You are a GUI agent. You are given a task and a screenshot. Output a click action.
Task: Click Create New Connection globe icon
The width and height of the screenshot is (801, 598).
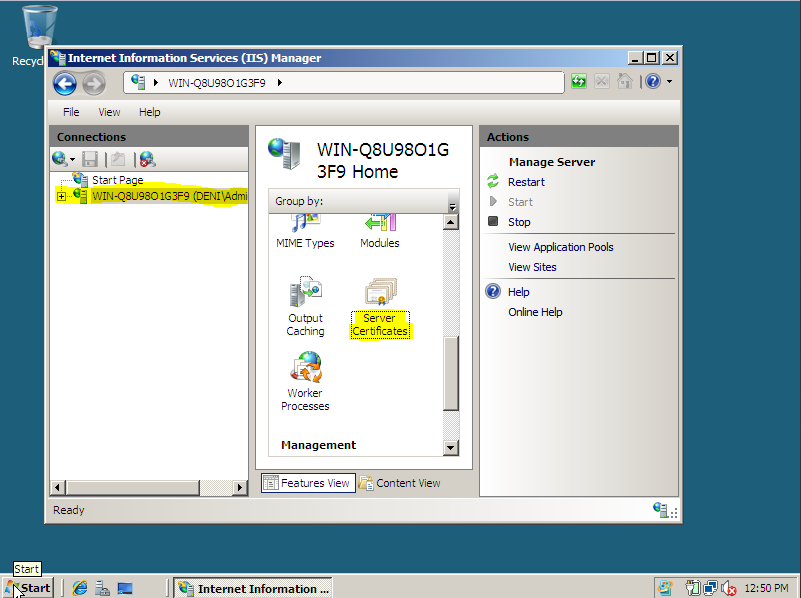[x=59, y=159]
